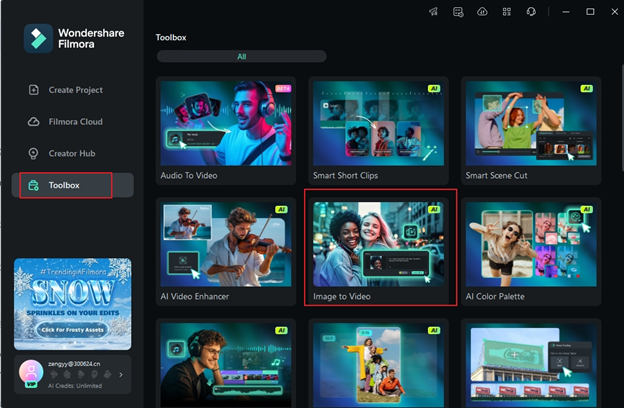Open the Smart Scene Cut tool

[x=531, y=130]
